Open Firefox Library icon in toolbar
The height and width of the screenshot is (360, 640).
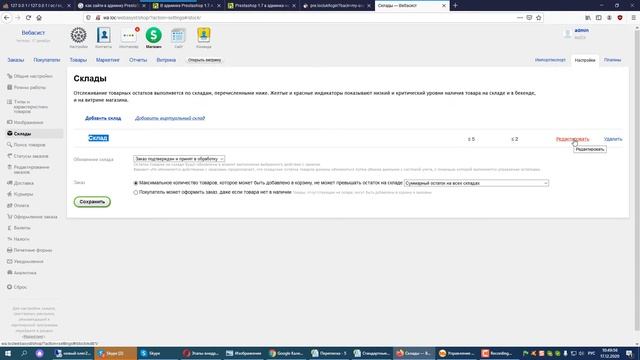[588, 18]
